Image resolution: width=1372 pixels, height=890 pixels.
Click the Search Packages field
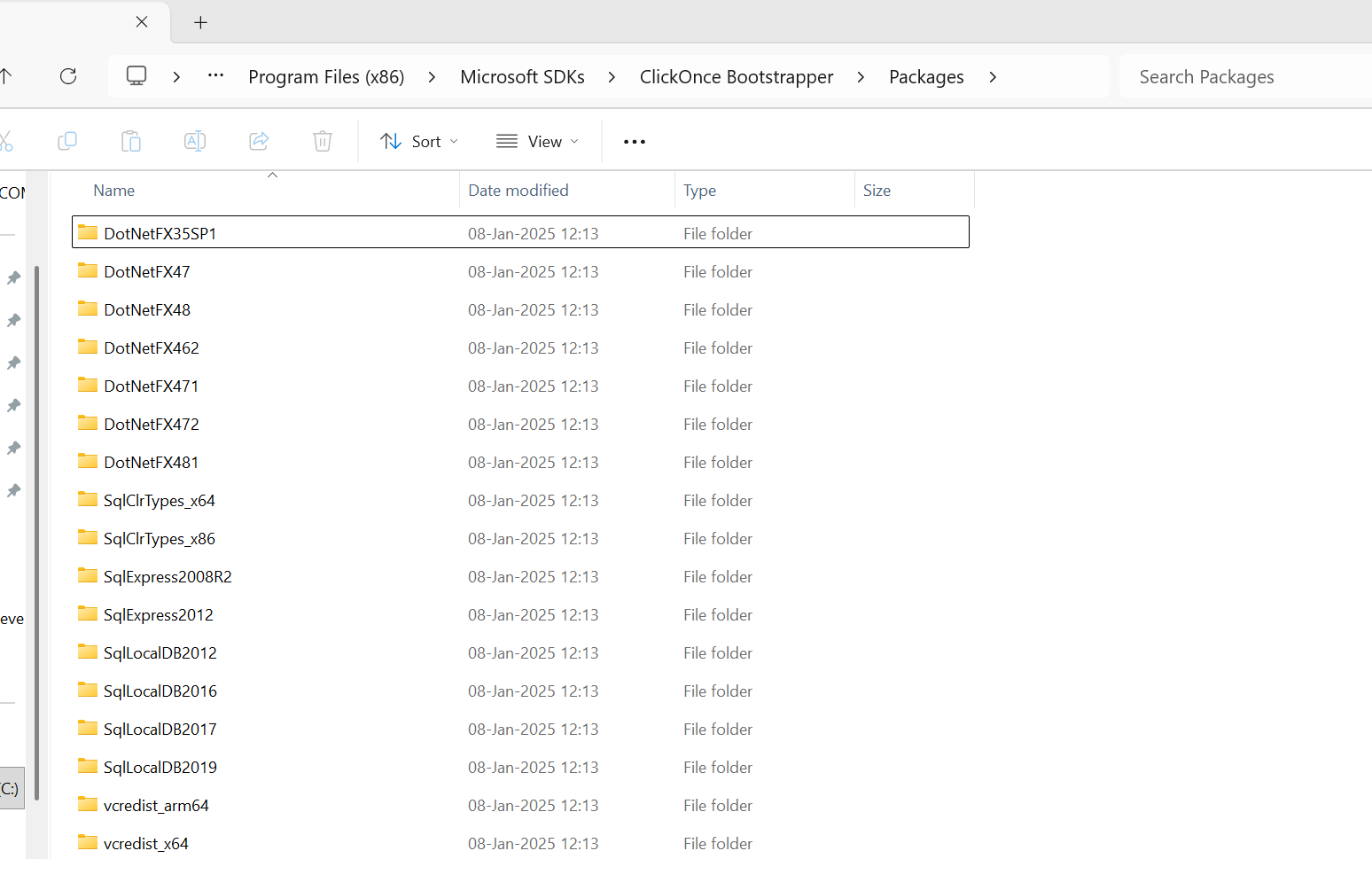click(1245, 77)
